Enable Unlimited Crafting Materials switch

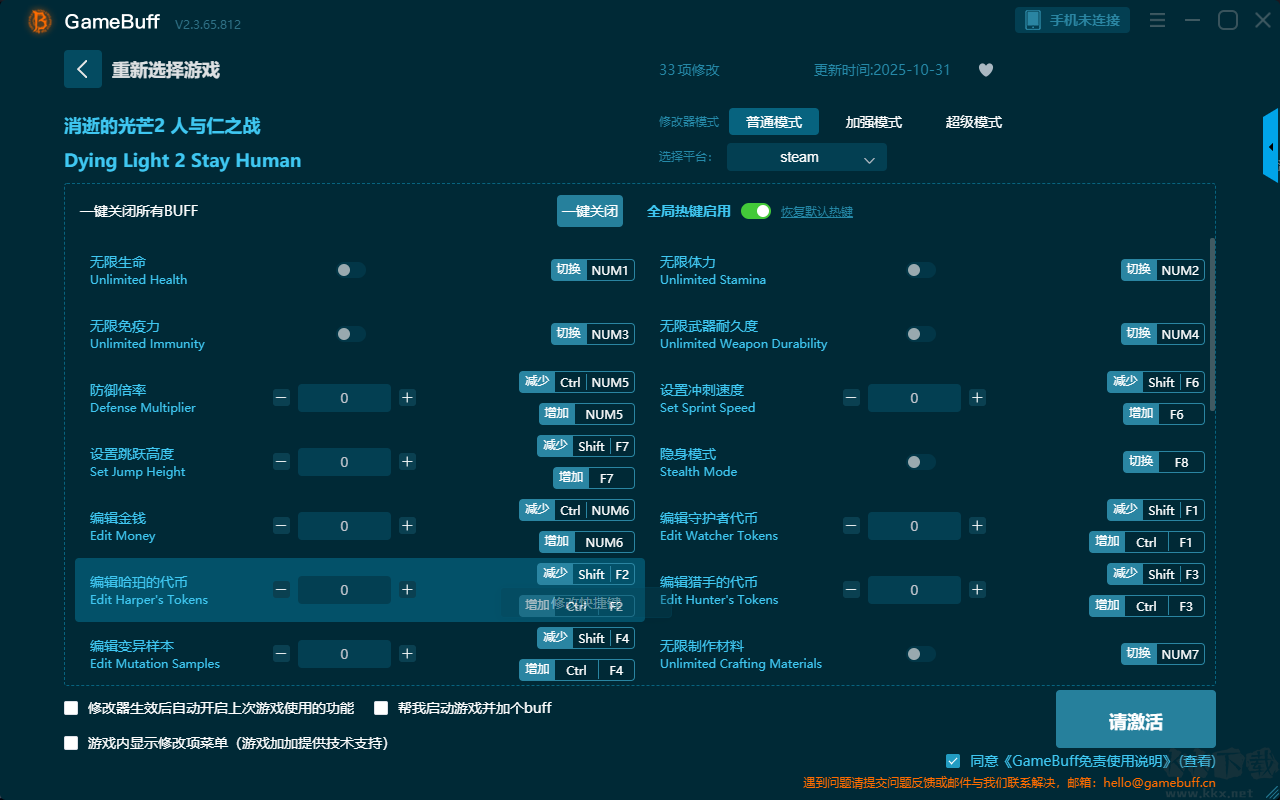pos(921,654)
